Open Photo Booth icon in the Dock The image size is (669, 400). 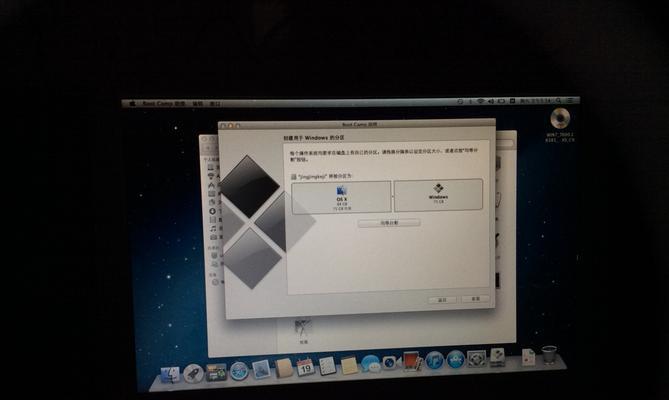tap(412, 361)
